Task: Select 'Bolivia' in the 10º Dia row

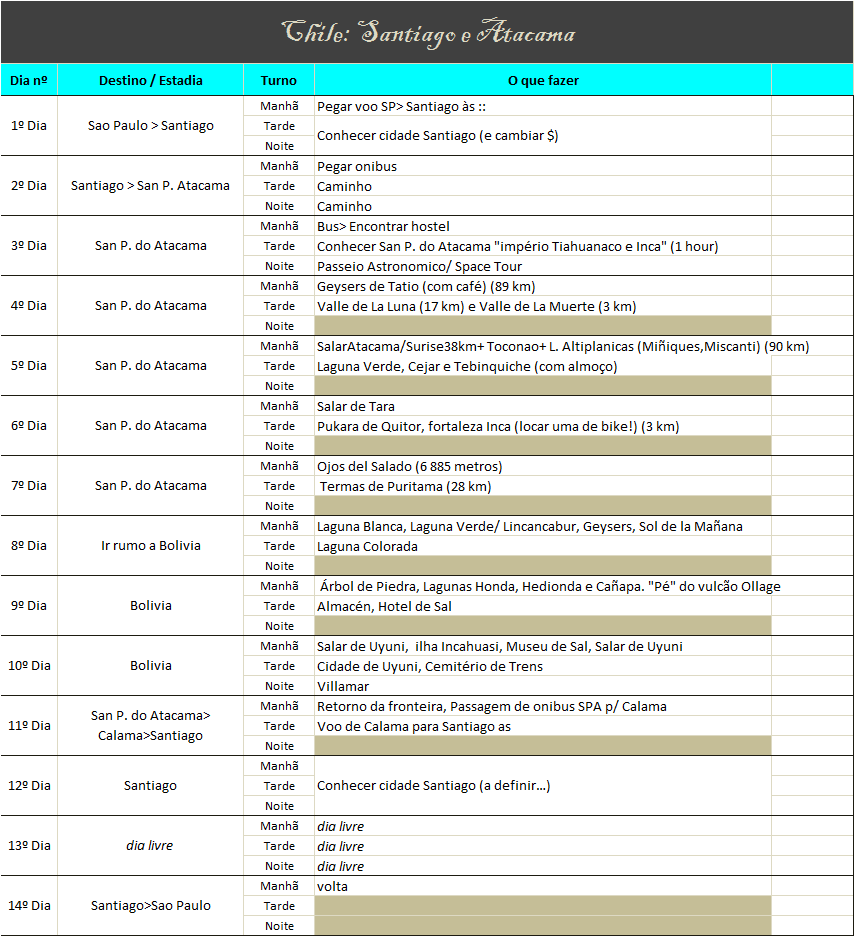Action: click(150, 666)
